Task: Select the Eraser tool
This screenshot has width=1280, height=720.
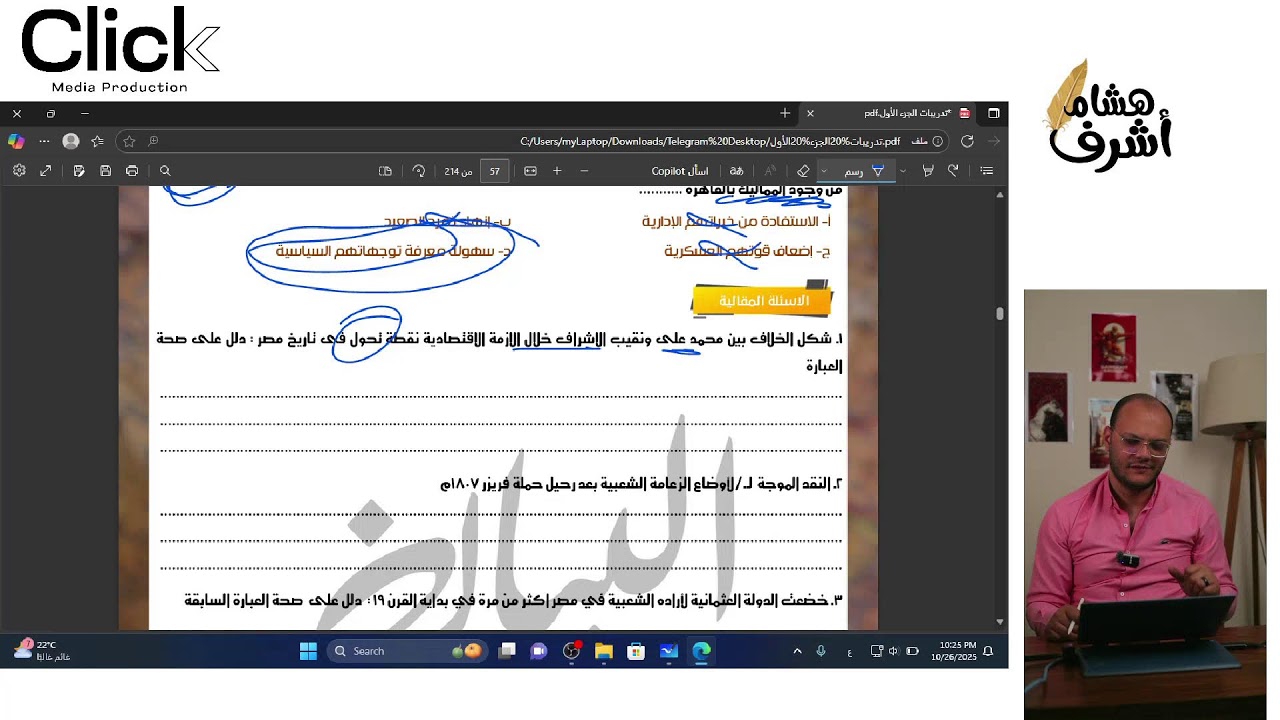Action: point(803,171)
